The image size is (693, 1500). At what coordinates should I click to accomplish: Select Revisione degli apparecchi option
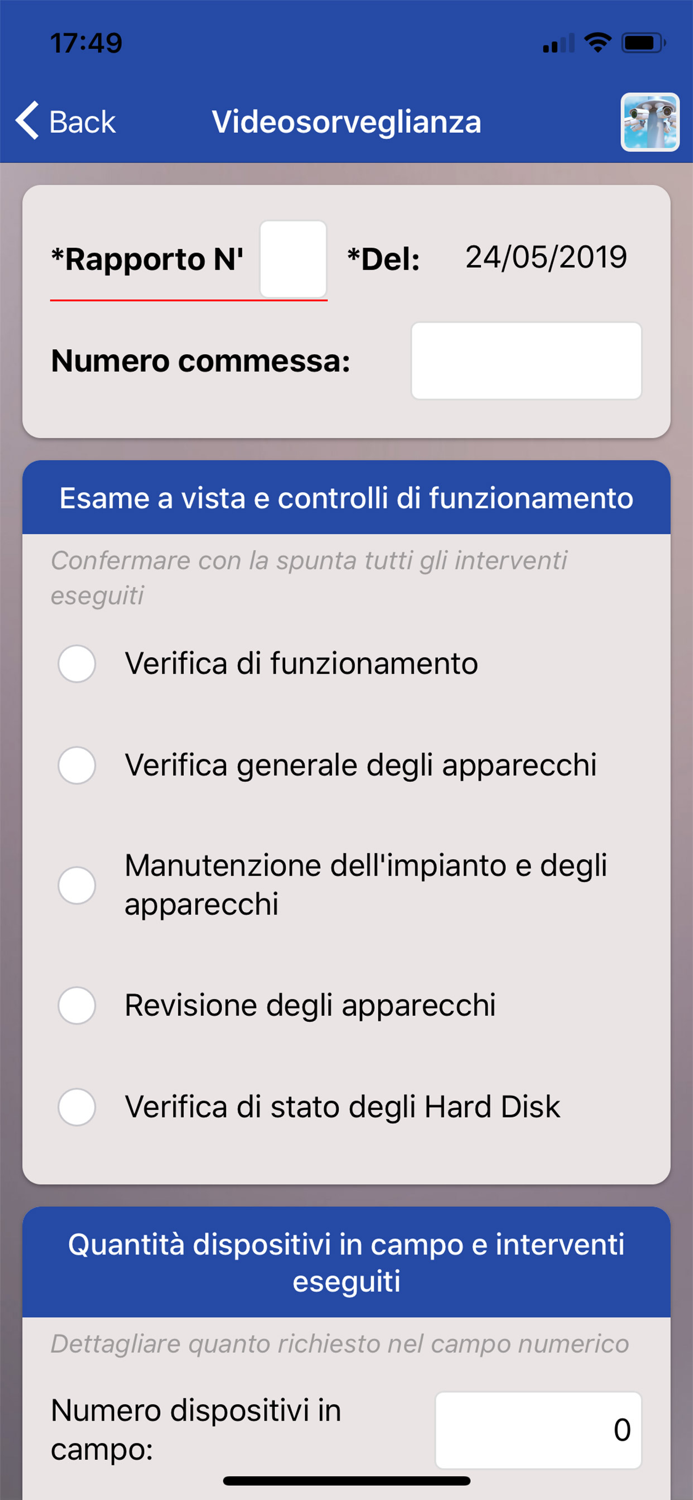tap(77, 1005)
